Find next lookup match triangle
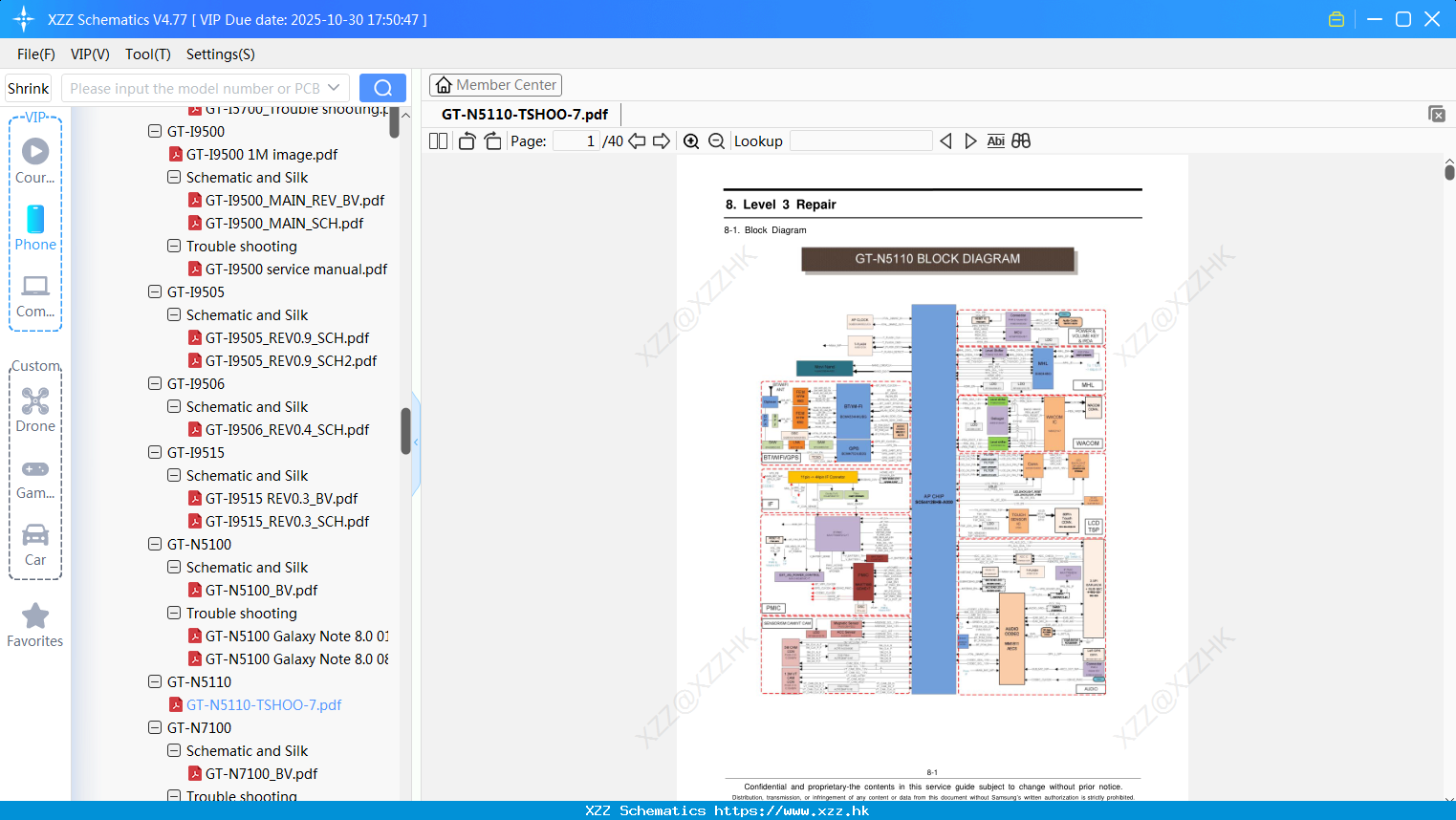Image resolution: width=1456 pixels, height=820 pixels. [x=970, y=141]
